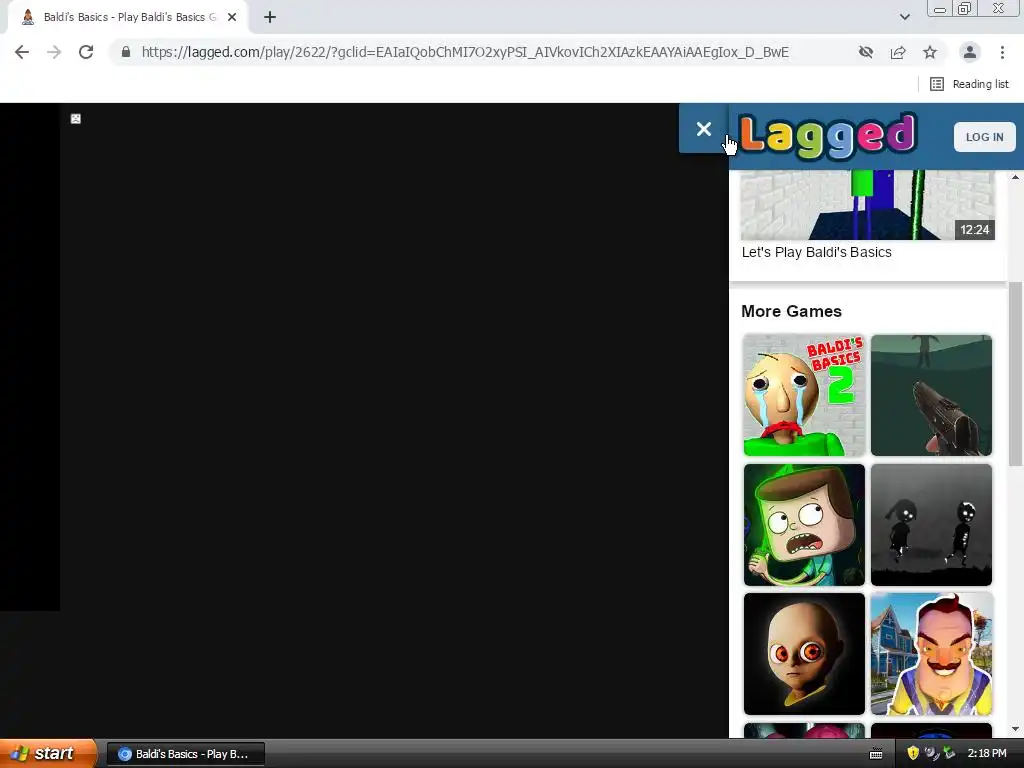This screenshot has height=768, width=1024.
Task: Click the lagged.com URL in the address bar
Action: [465, 52]
